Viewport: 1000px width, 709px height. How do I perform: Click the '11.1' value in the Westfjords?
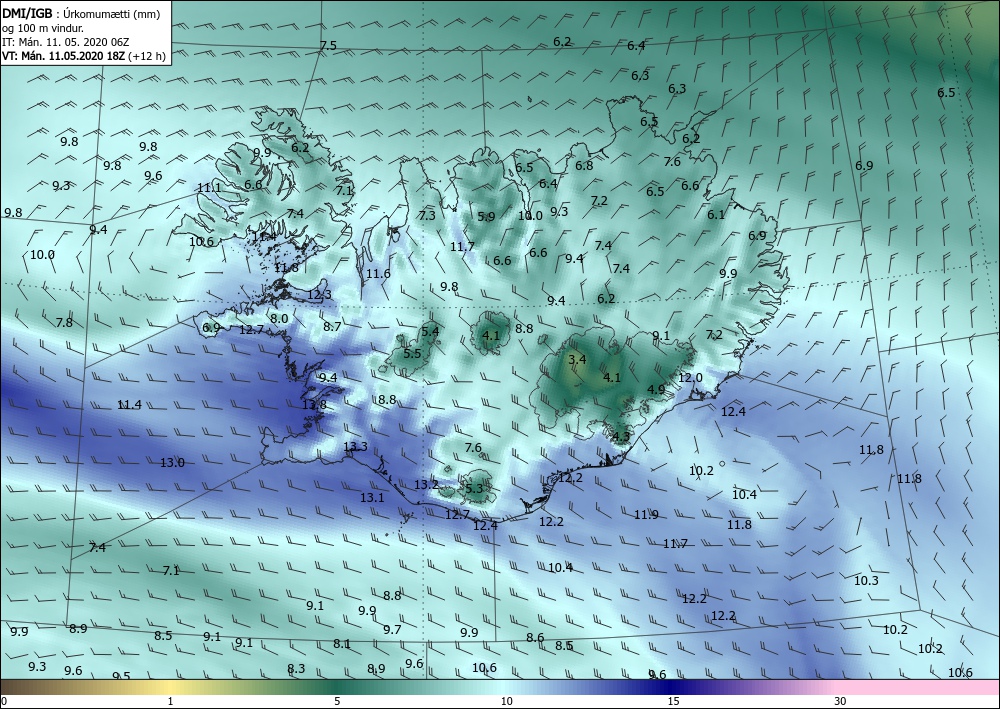pyautogui.click(x=209, y=187)
